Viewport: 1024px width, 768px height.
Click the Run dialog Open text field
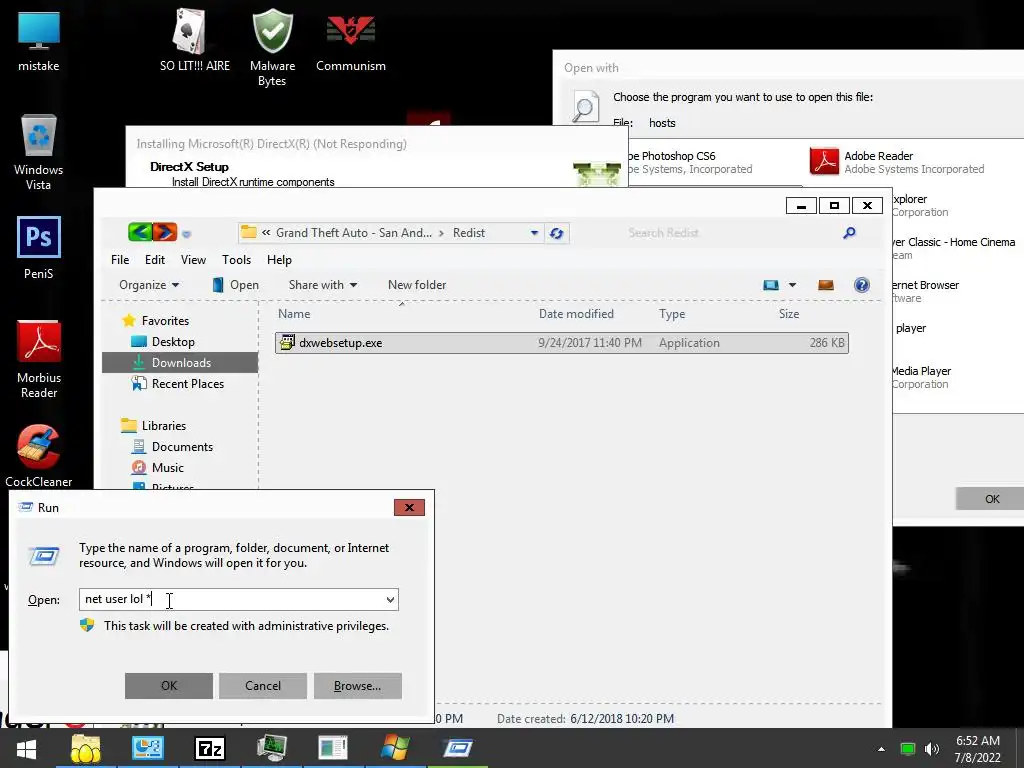click(239, 600)
